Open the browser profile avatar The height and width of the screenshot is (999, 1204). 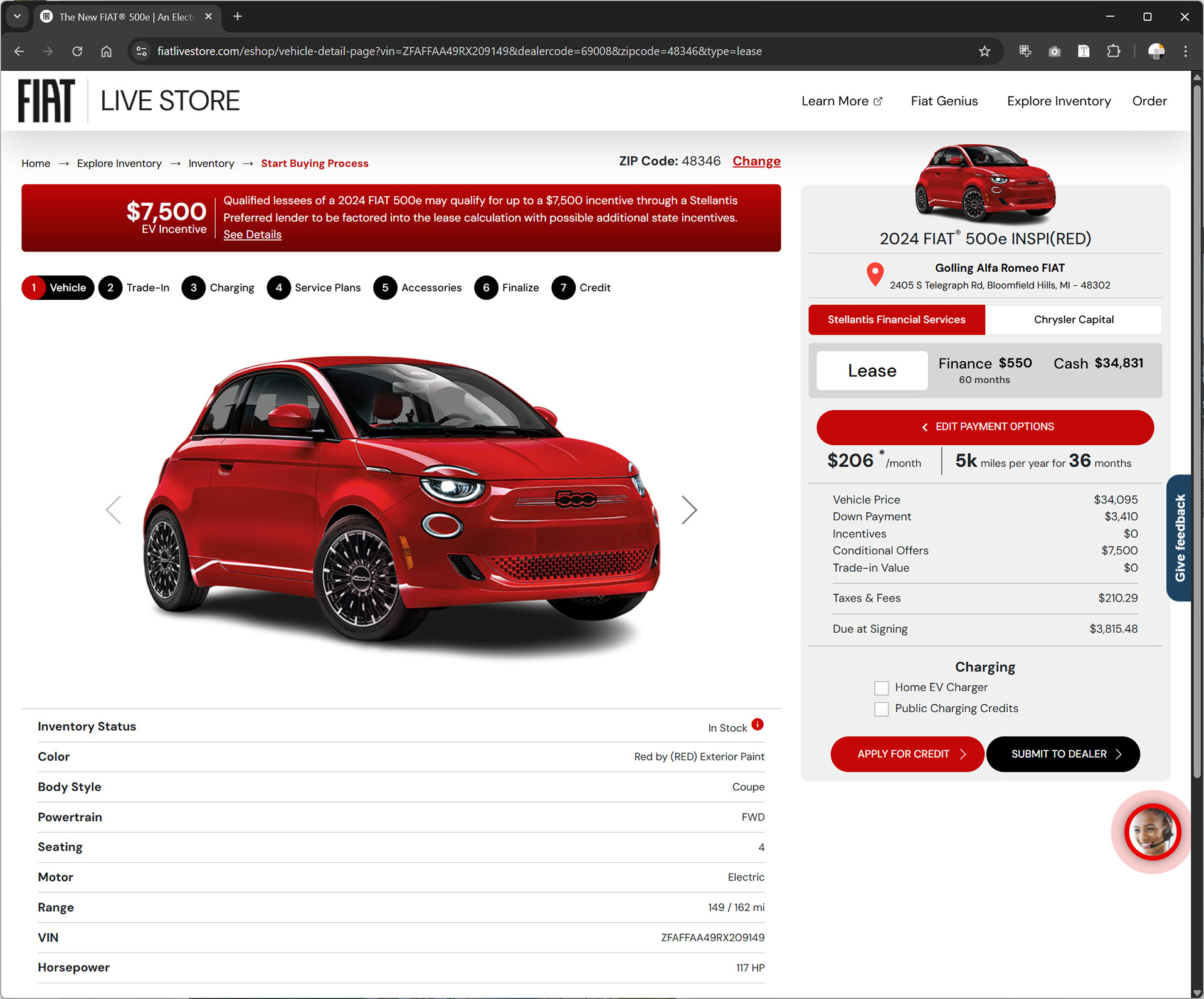click(x=1156, y=51)
